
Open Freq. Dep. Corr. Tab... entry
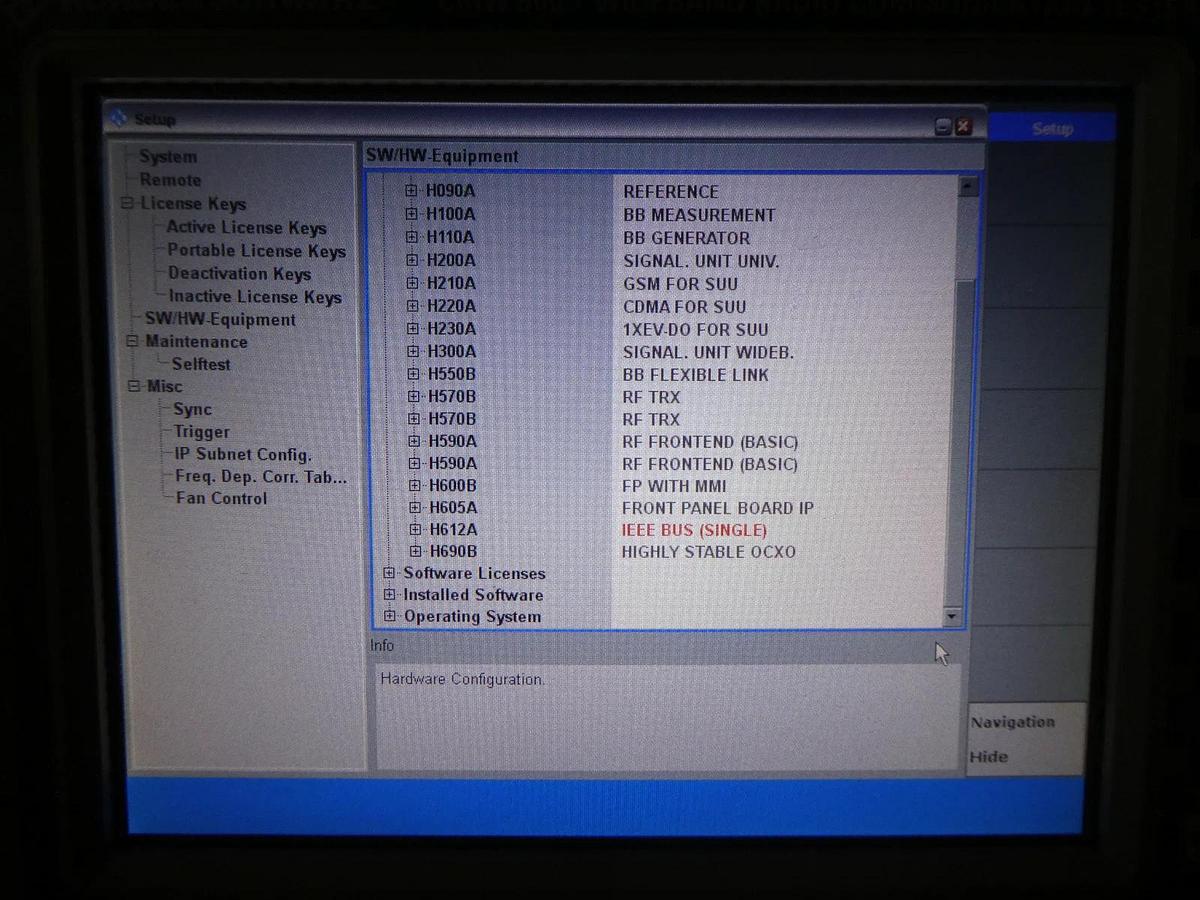pos(261,477)
